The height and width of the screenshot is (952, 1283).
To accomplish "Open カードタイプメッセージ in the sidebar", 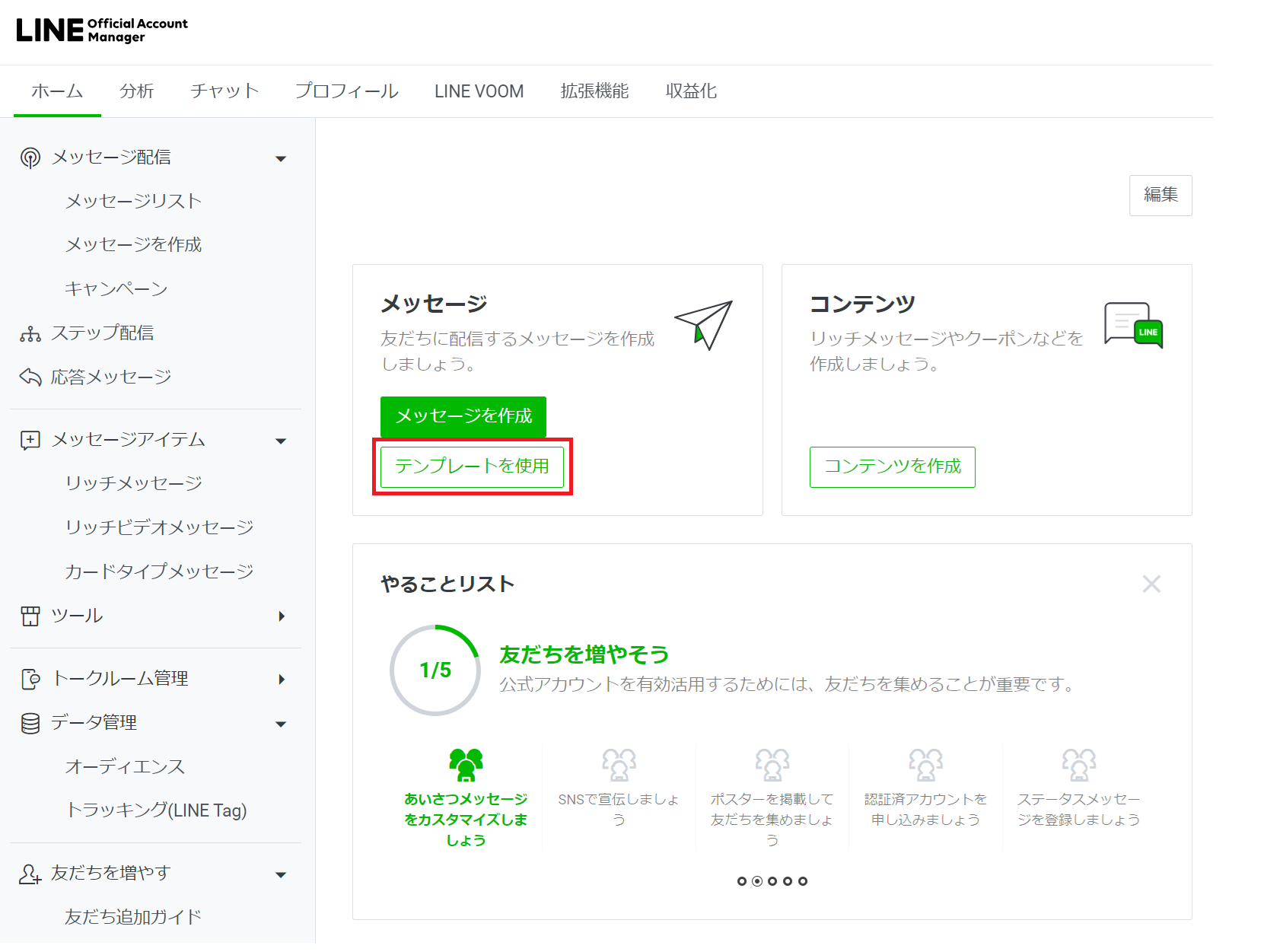I will click(x=159, y=572).
